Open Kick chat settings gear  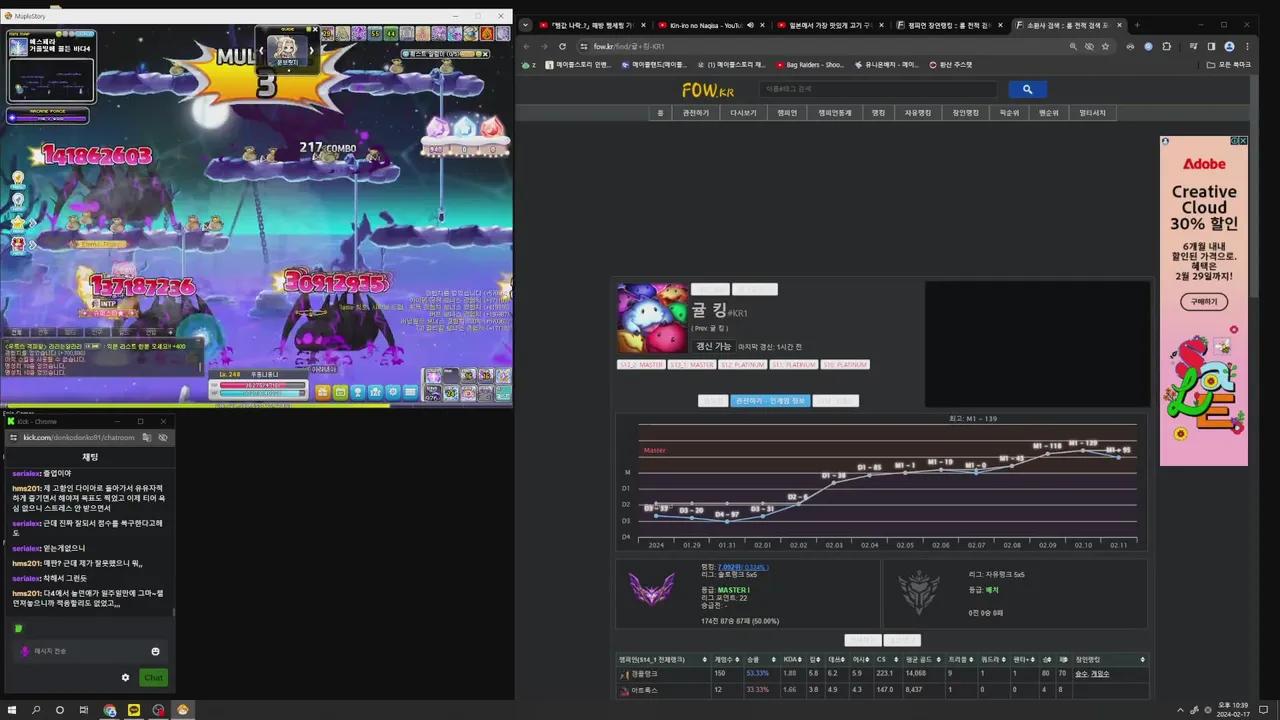coord(125,677)
